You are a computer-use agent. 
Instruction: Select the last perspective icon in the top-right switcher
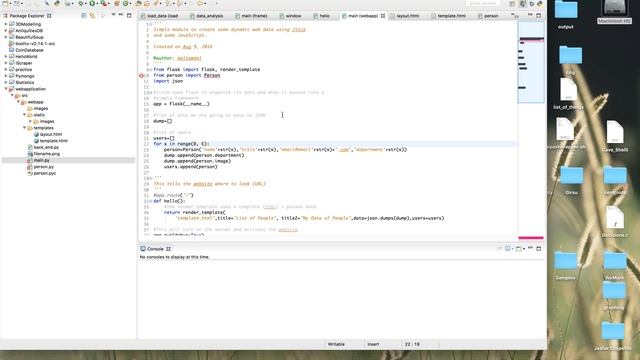(539, 4)
